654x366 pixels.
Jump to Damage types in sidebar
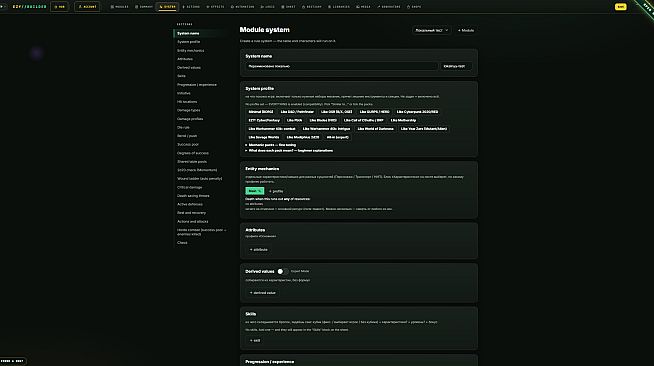pos(189,110)
